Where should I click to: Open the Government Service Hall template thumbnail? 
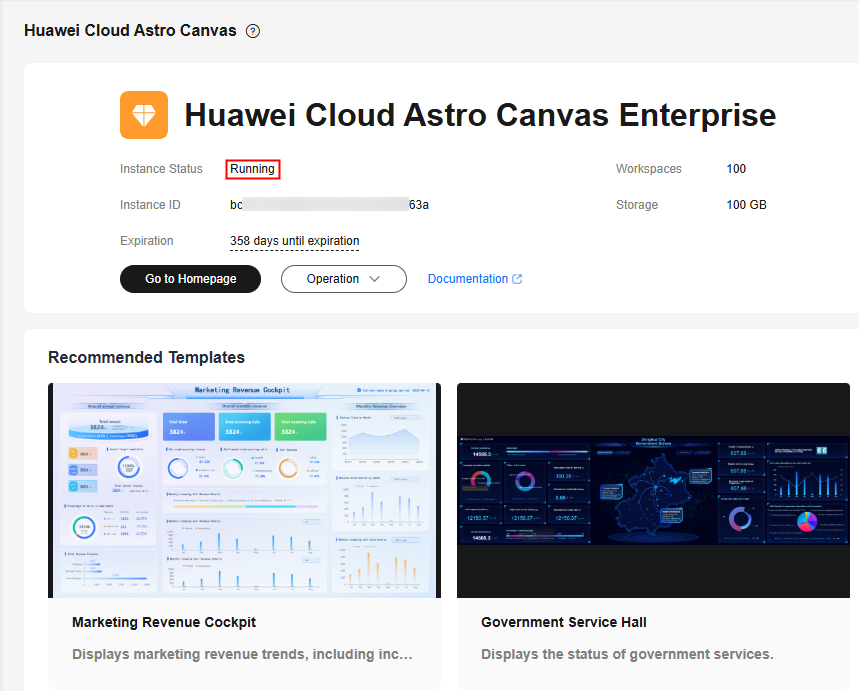click(x=653, y=490)
